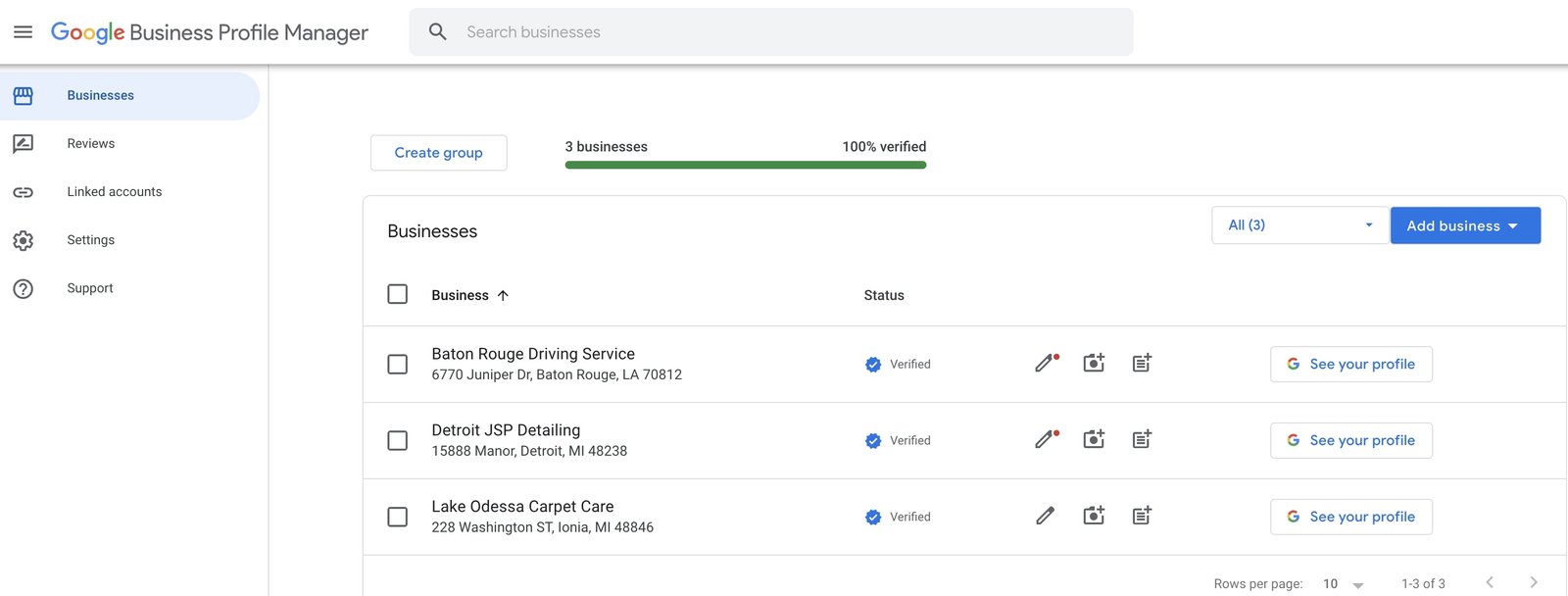This screenshot has height=596, width=1568.
Task: Add photo for Baton Rouge Driving Service
Action: tap(1094, 364)
